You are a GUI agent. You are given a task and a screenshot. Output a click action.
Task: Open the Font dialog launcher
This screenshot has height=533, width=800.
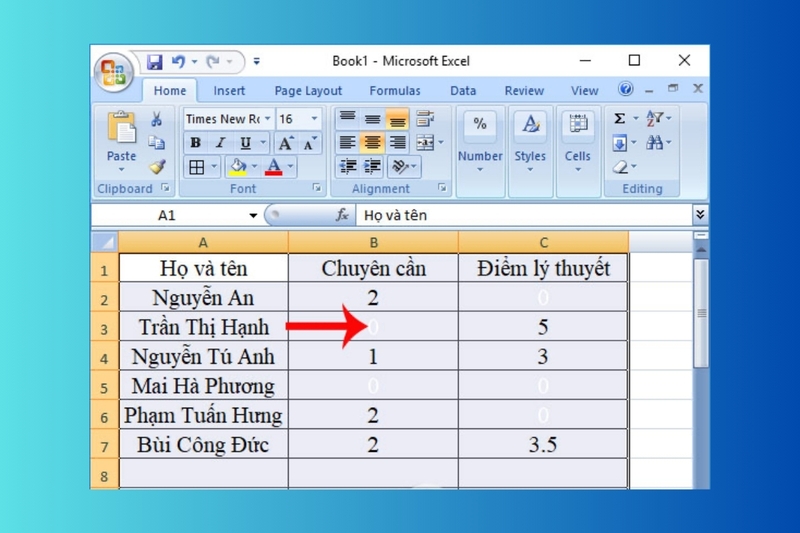coord(317,188)
